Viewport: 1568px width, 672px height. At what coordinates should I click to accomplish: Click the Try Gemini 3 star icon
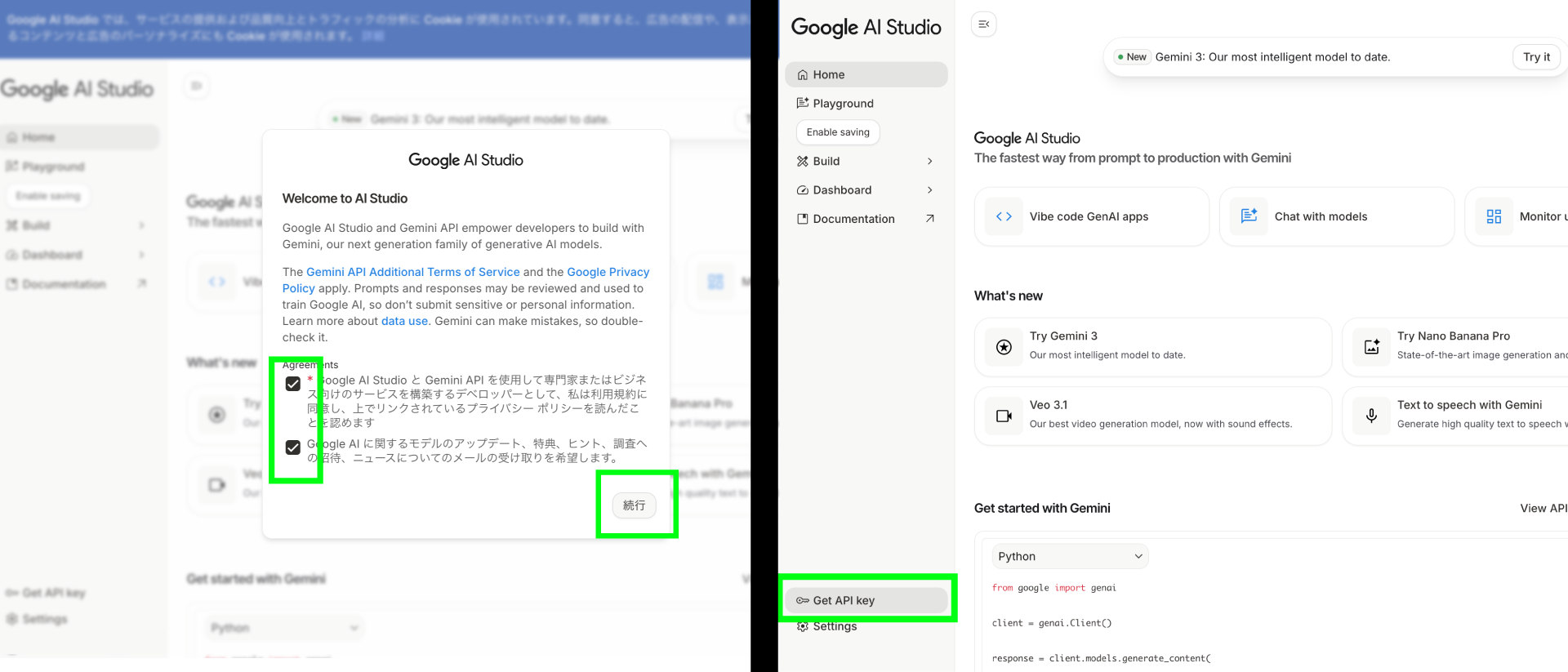(1004, 347)
